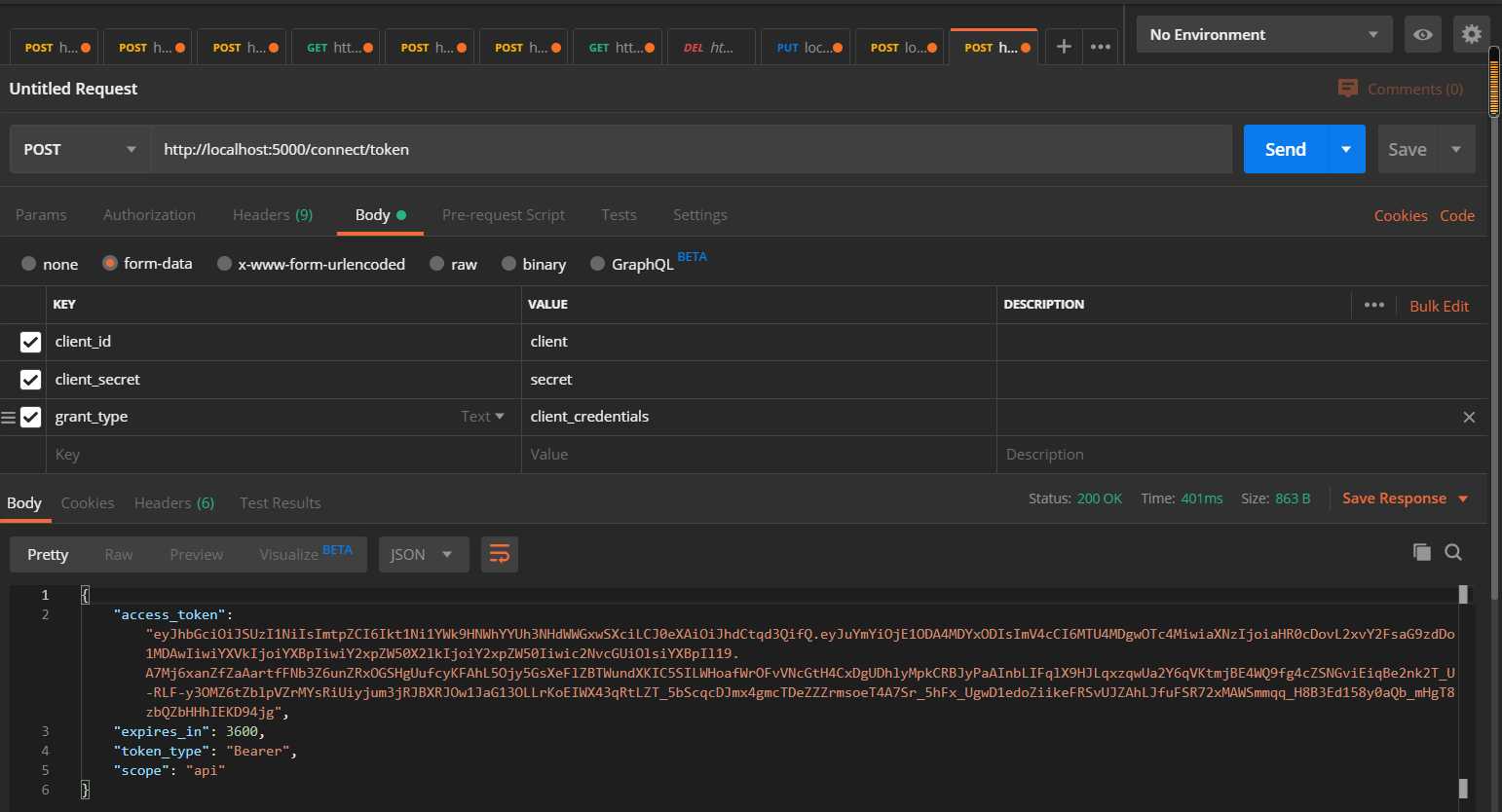Uncheck the client_id parameter checkbox
The height and width of the screenshot is (812, 1502).
[30, 342]
